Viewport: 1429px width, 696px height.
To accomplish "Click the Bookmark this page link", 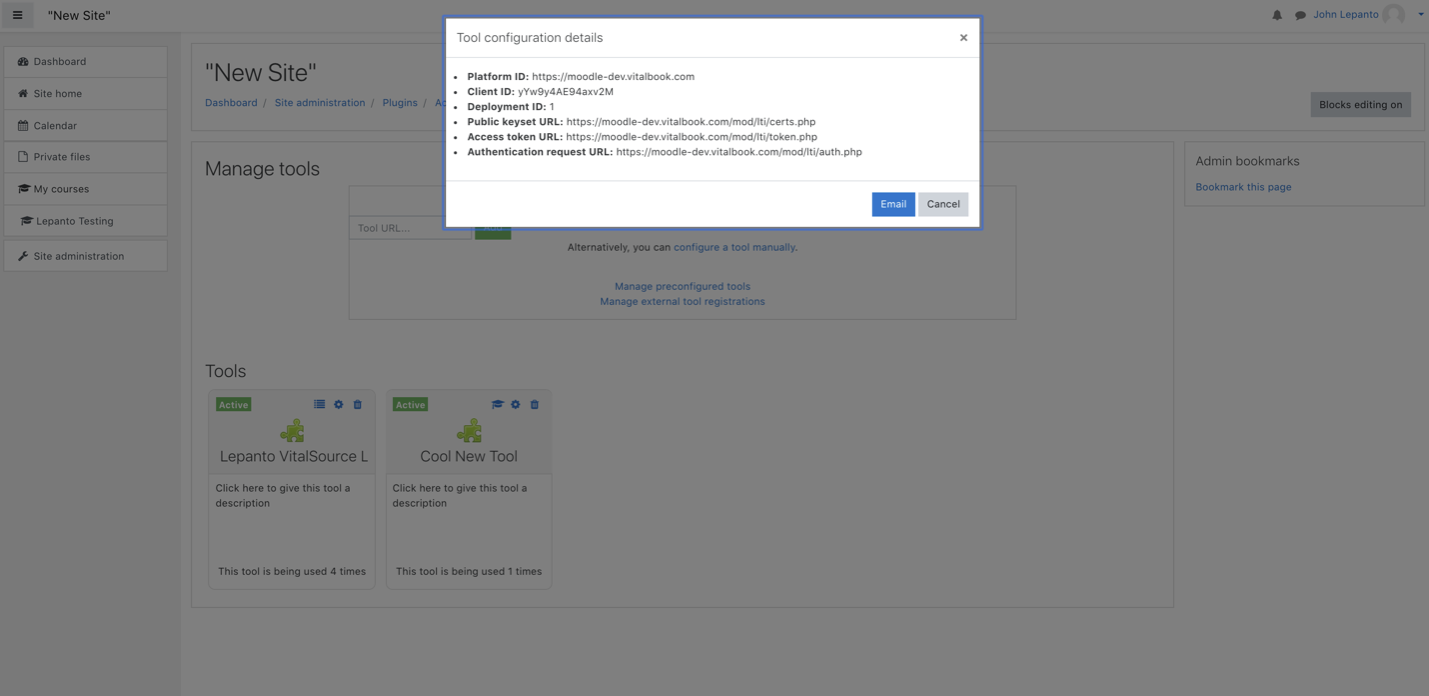I will point(1243,187).
